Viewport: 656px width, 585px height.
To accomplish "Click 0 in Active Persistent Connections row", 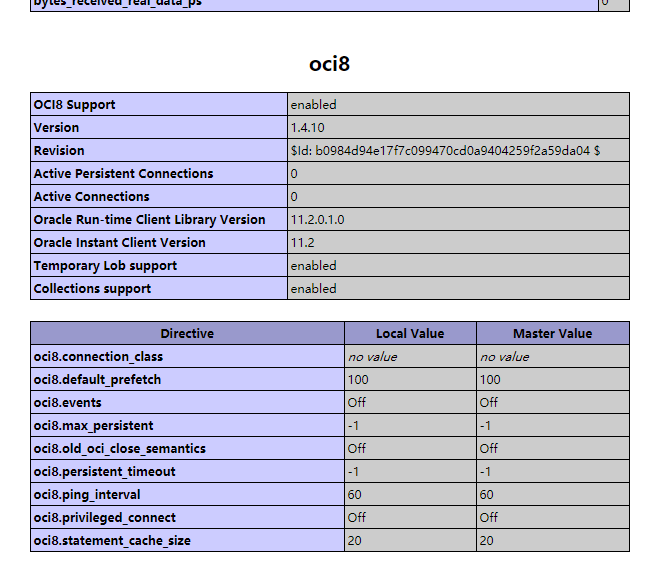I will click(x=294, y=174).
